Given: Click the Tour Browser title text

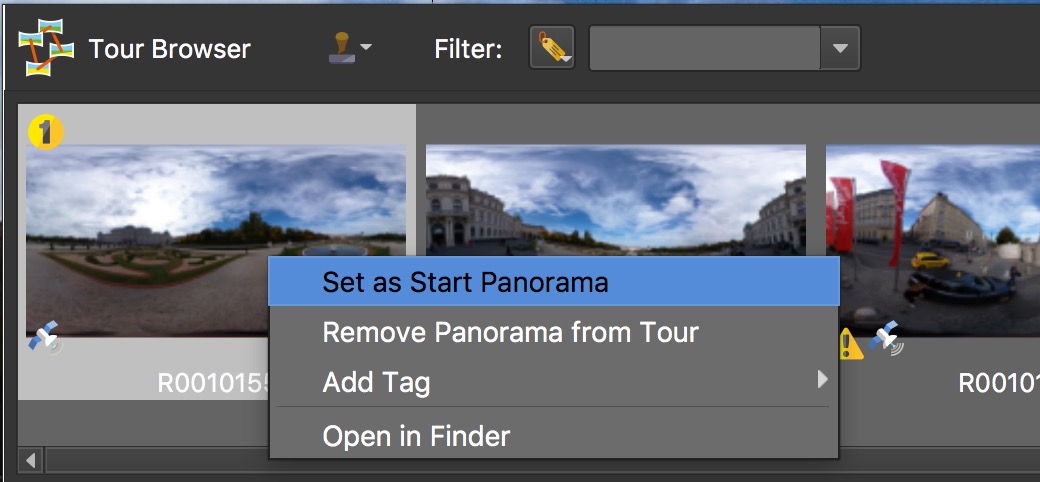Looking at the screenshot, I should 169,49.
